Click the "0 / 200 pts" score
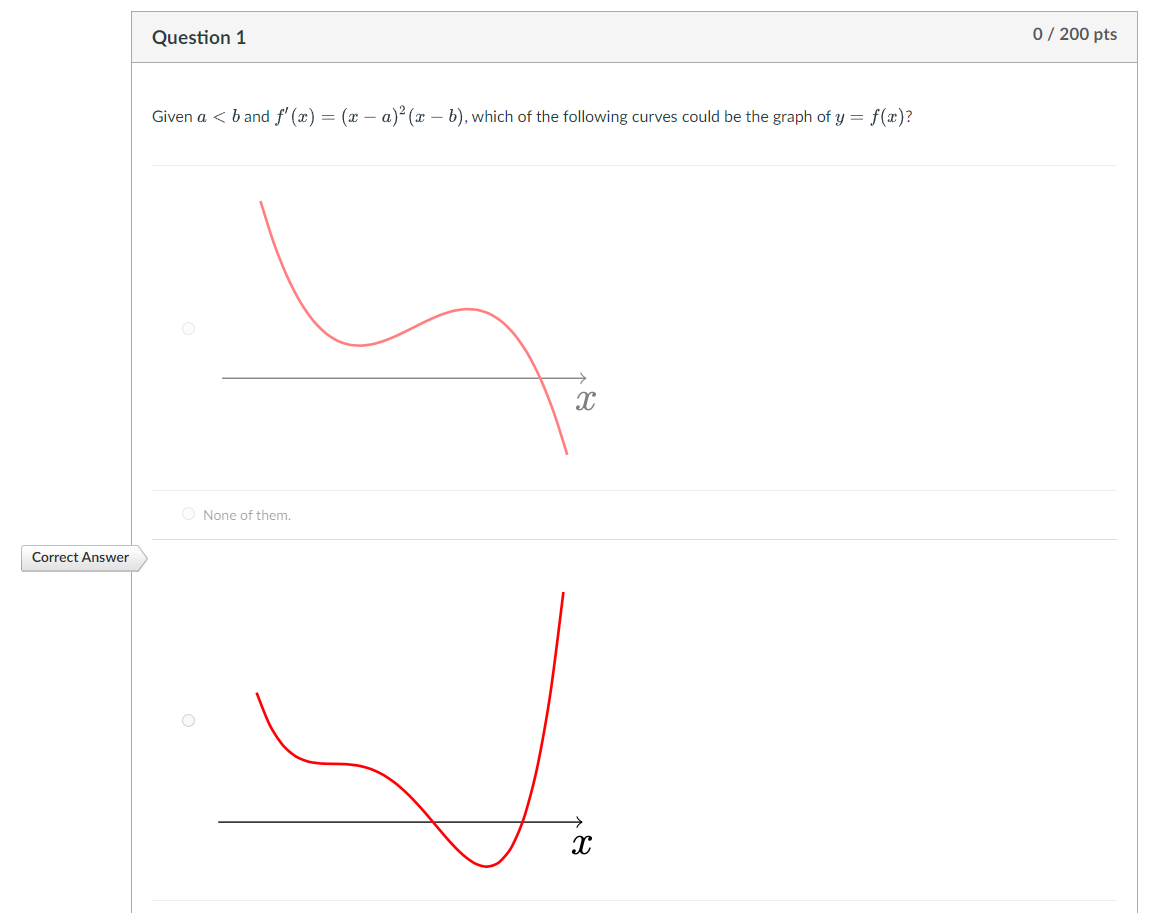The height and width of the screenshot is (913, 1155). (x=1075, y=35)
